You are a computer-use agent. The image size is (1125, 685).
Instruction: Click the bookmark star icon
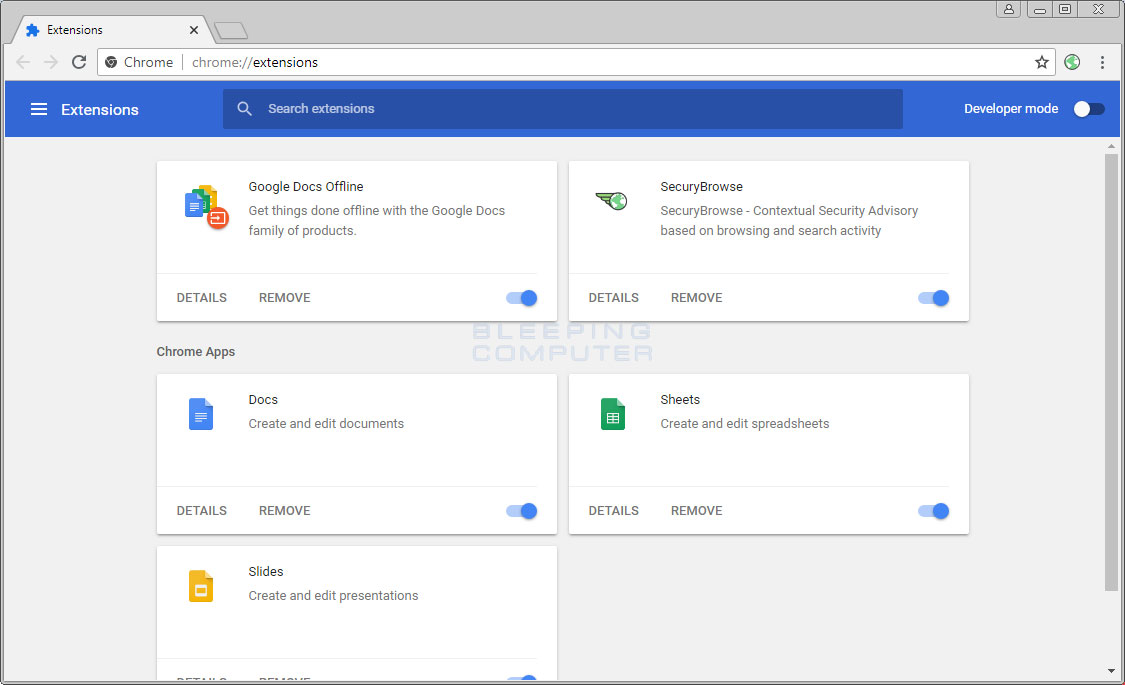[1042, 61]
